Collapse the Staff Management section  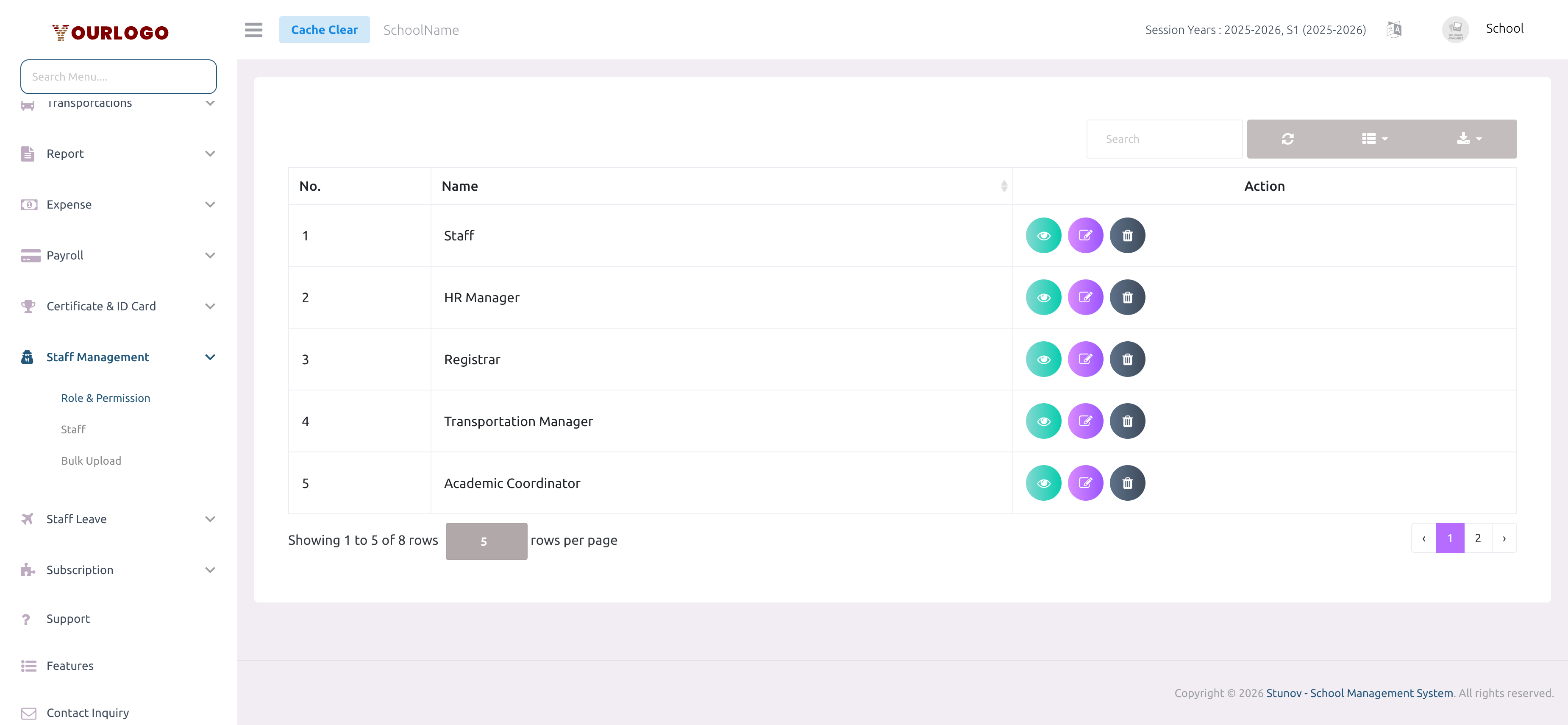click(210, 357)
